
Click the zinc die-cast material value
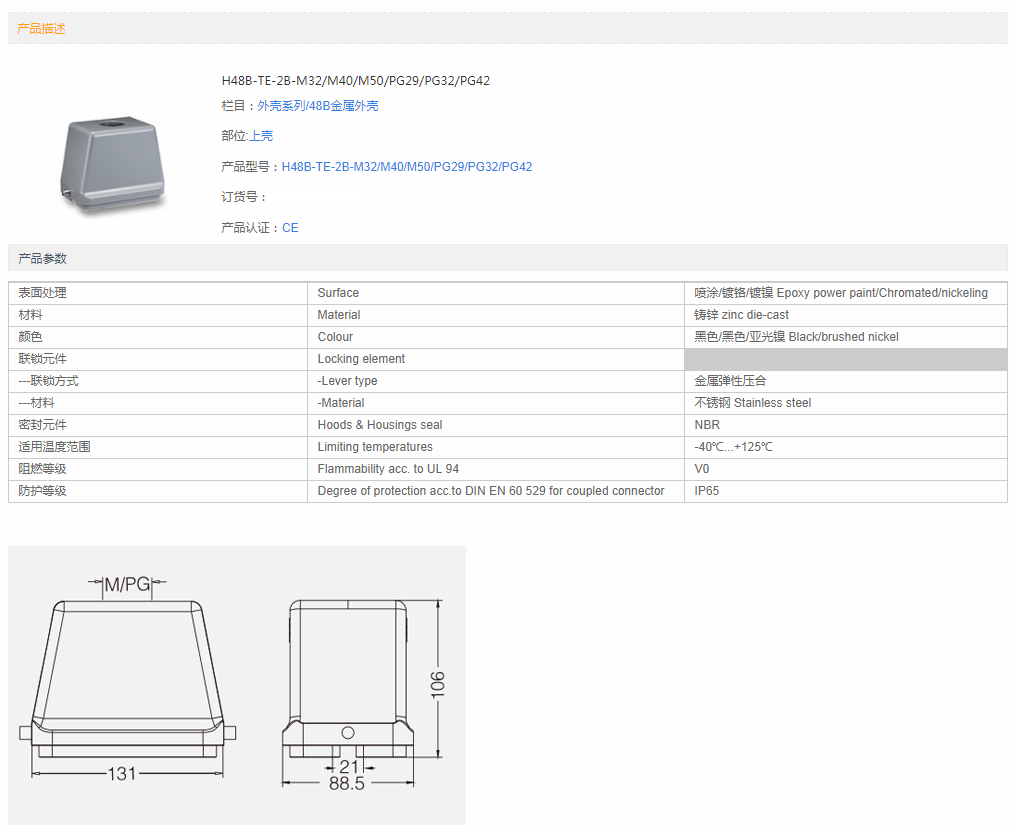[x=741, y=315]
